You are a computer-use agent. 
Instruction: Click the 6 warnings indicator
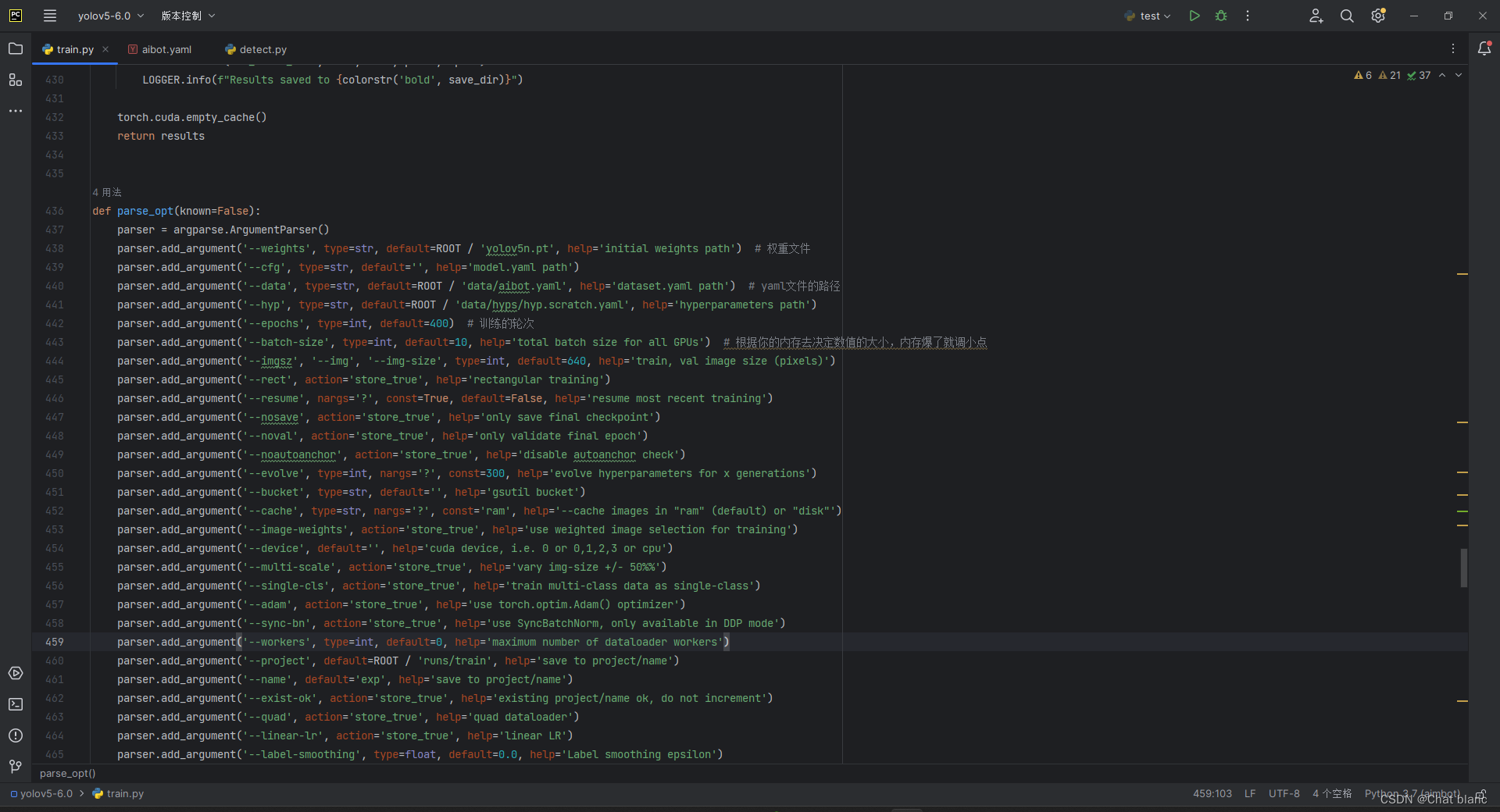(1363, 76)
